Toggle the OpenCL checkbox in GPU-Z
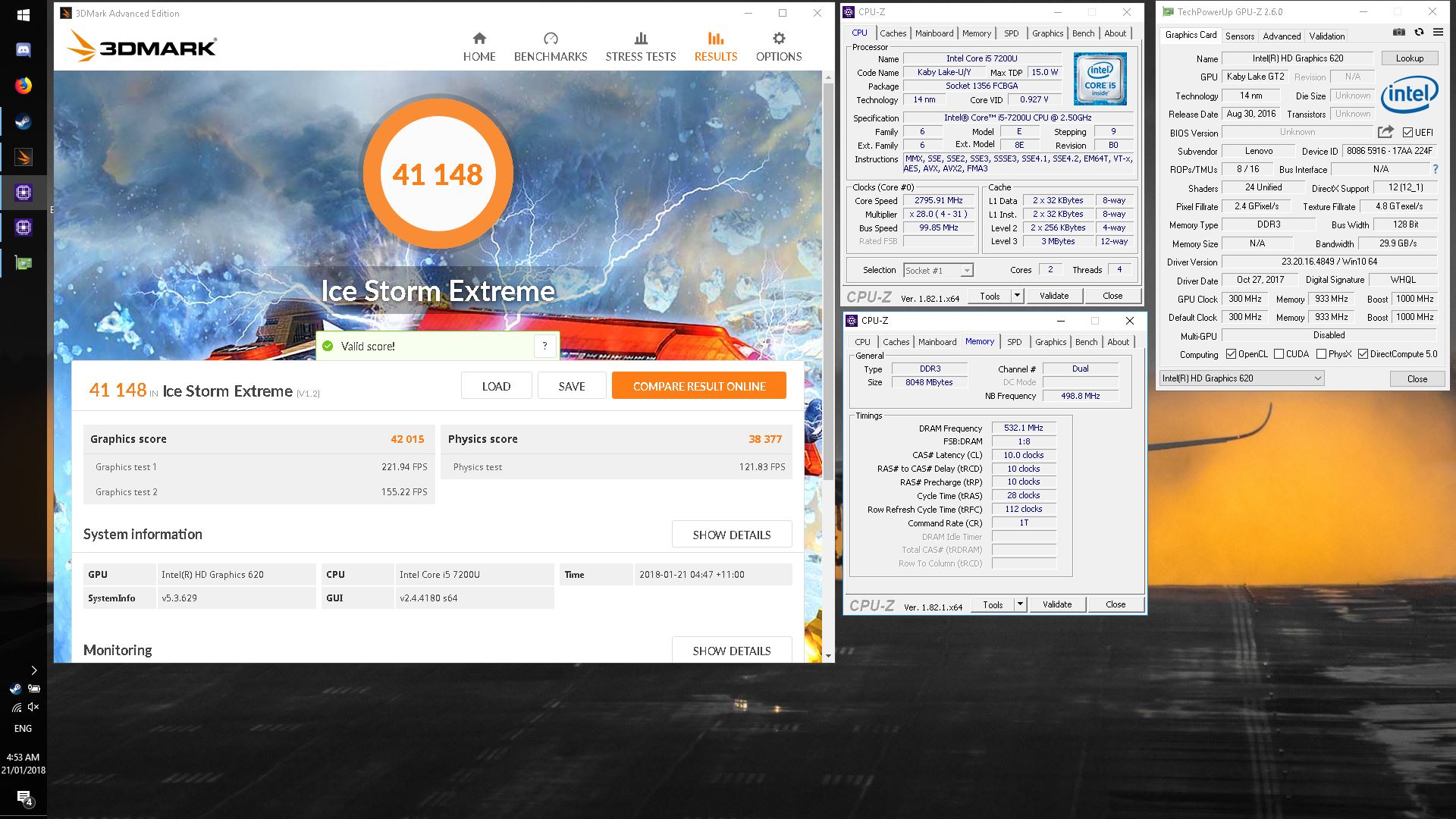 coord(1231,354)
